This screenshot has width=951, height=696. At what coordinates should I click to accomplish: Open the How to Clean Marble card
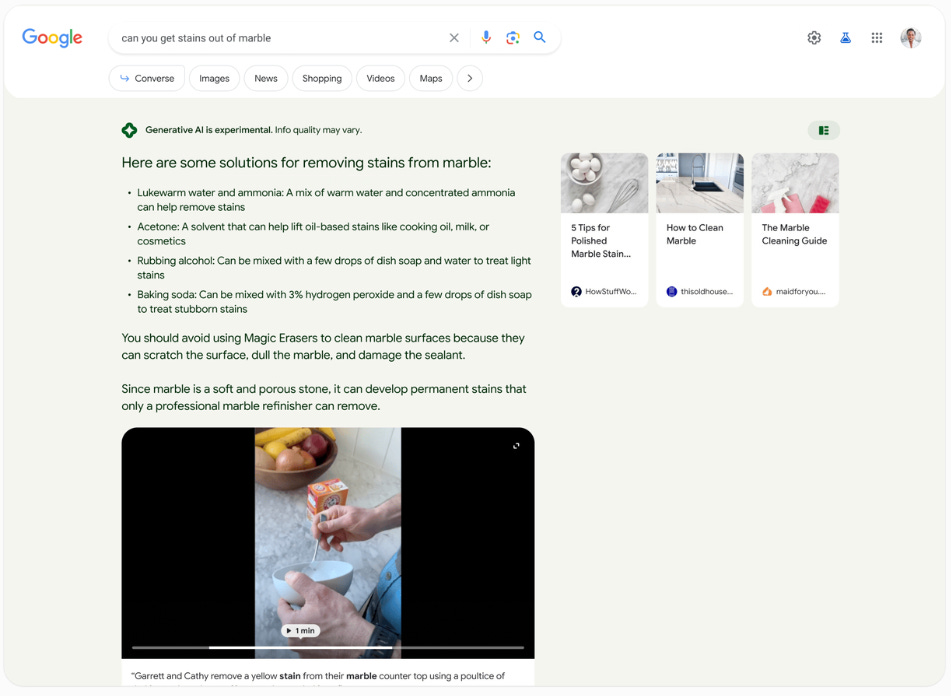coord(699,230)
